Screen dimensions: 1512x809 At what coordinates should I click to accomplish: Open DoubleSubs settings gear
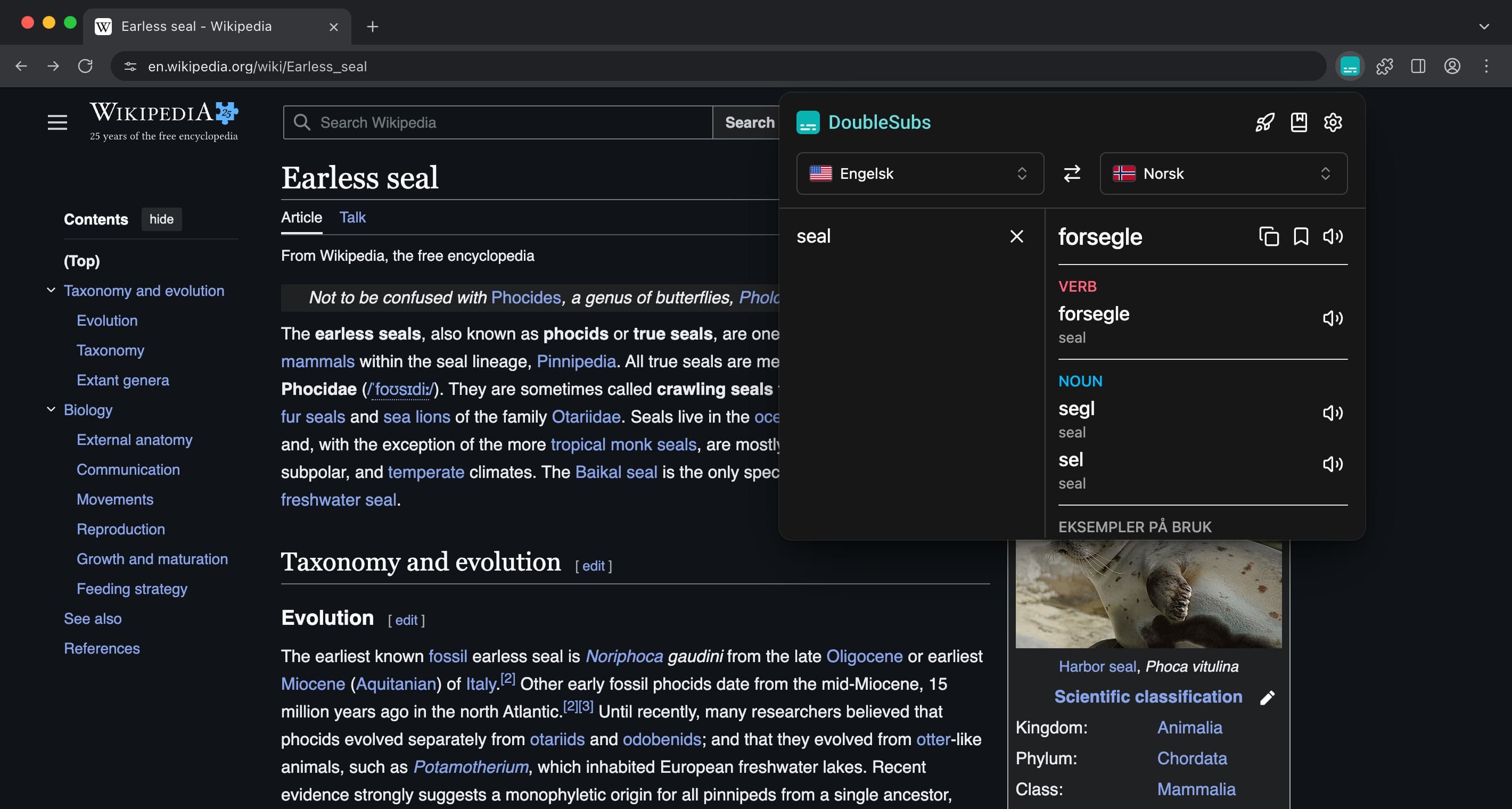[x=1333, y=122]
